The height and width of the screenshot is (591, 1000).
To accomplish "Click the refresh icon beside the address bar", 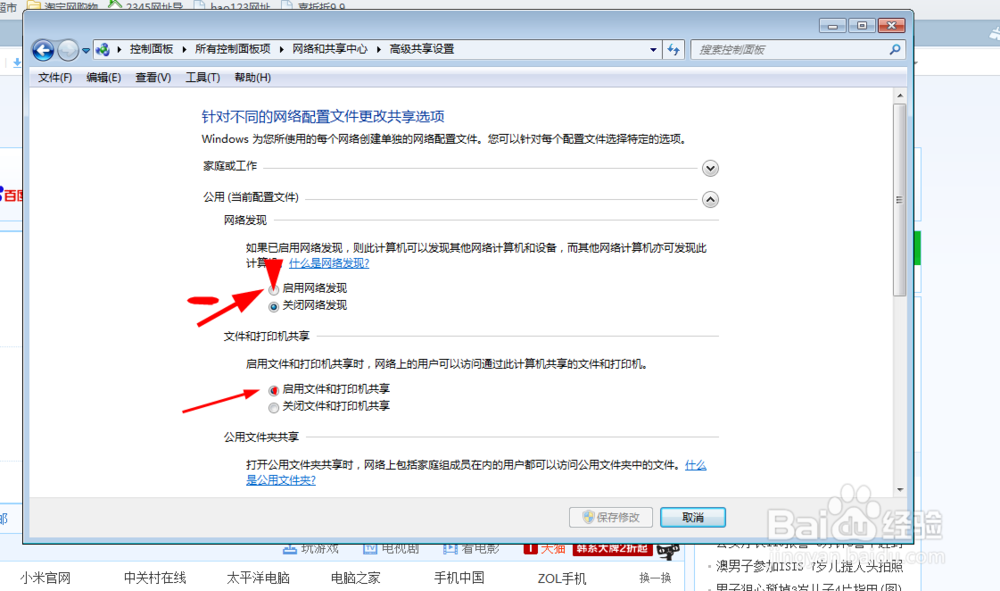I will point(671,49).
